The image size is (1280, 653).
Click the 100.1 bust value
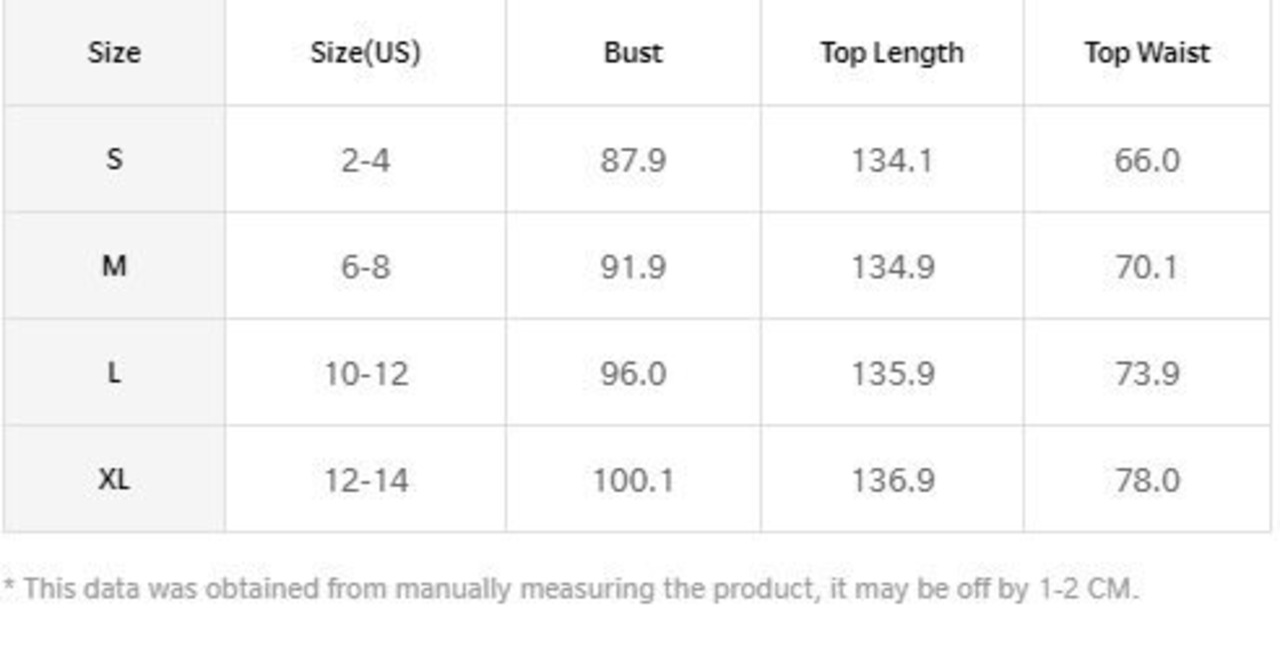(633, 481)
